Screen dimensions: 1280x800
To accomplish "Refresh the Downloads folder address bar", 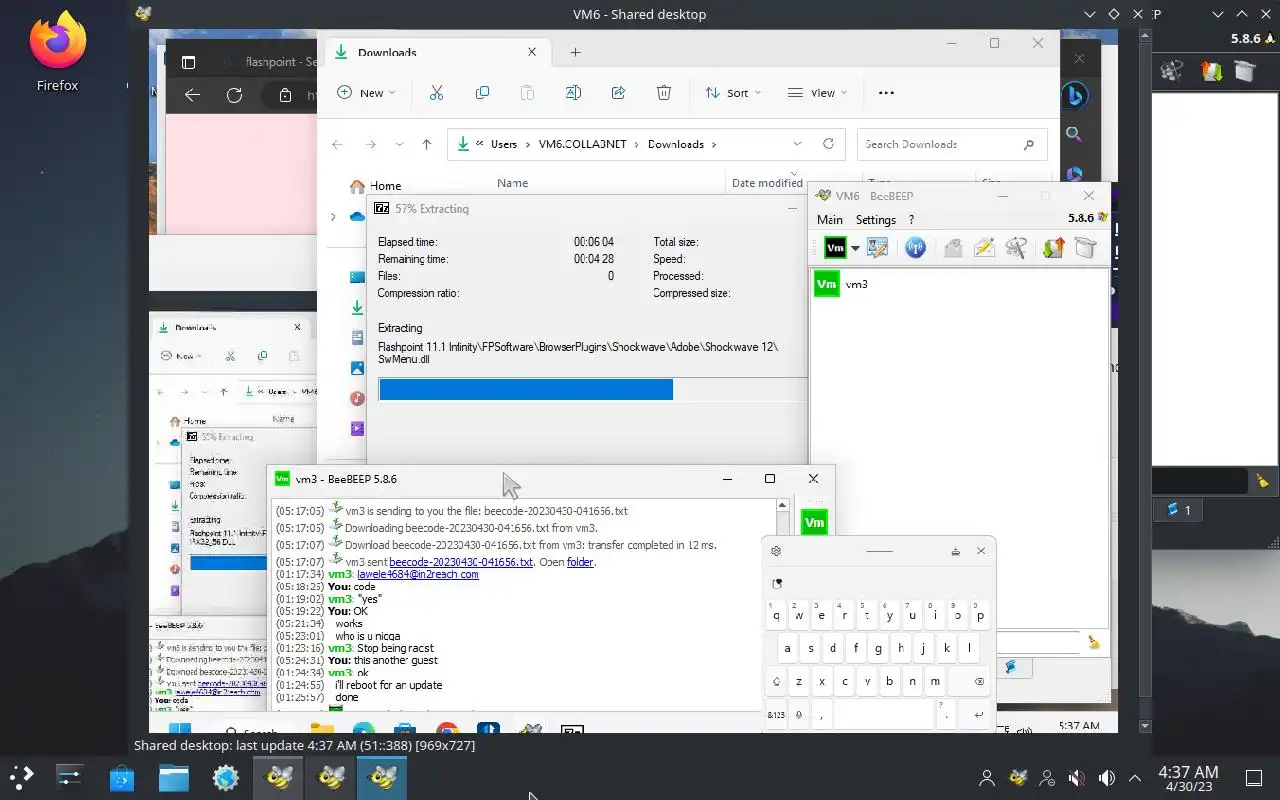I will pyautogui.click(x=828, y=144).
